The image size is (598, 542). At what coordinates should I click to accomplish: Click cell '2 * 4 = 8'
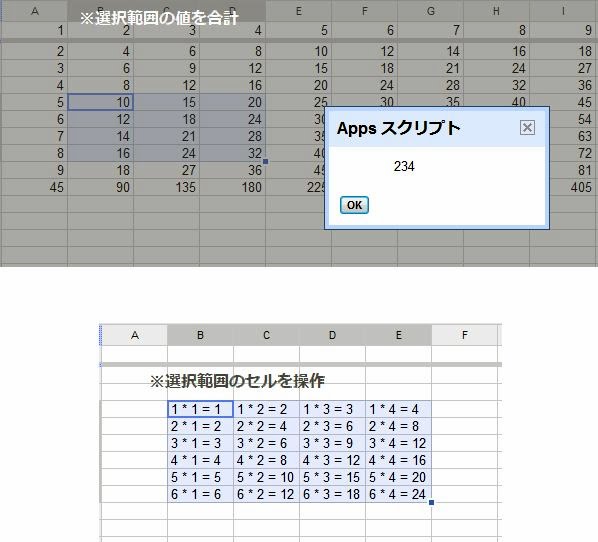(398, 426)
